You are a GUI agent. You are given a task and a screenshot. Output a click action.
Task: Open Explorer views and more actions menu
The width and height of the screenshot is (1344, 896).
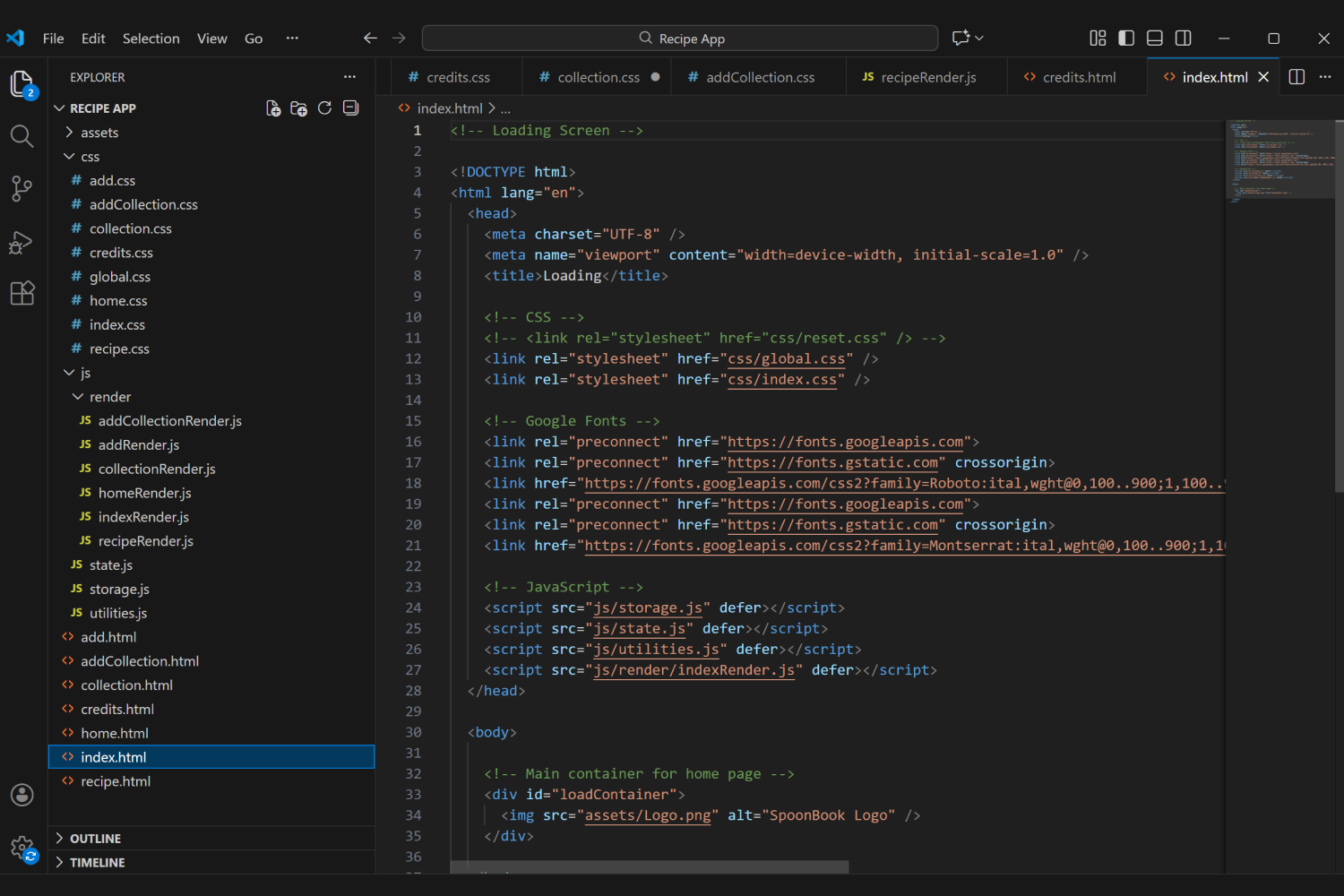coord(349,77)
